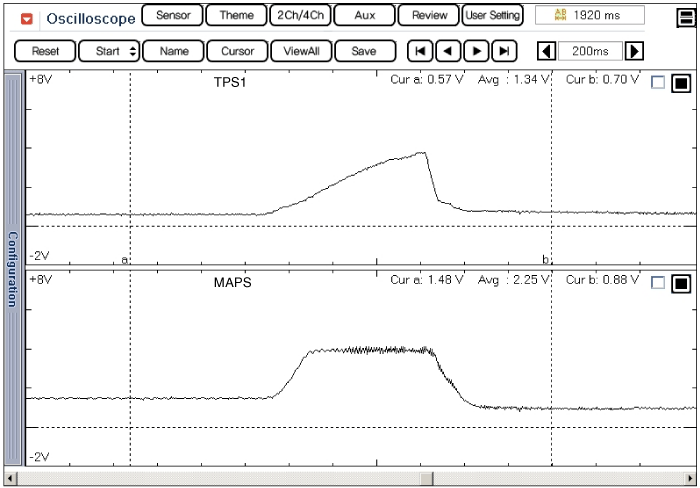700x488 pixels.
Task: Step forward one frame
Action: tap(477, 51)
